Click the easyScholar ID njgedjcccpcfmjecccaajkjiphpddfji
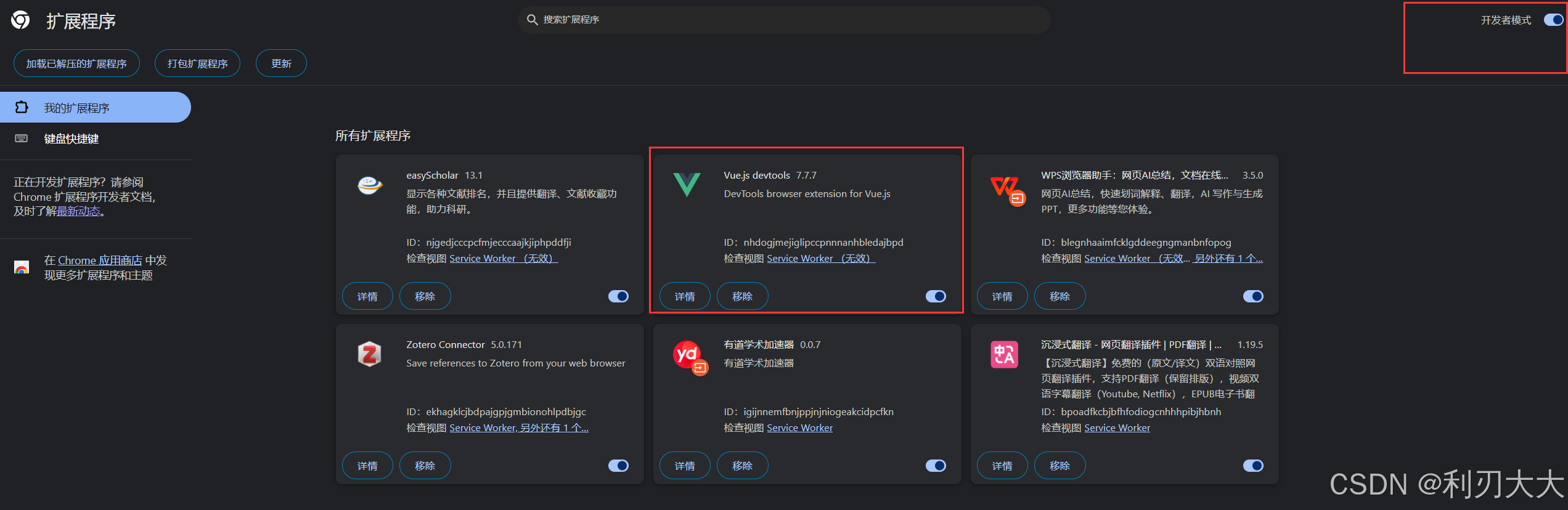1568x510 pixels. tap(499, 243)
